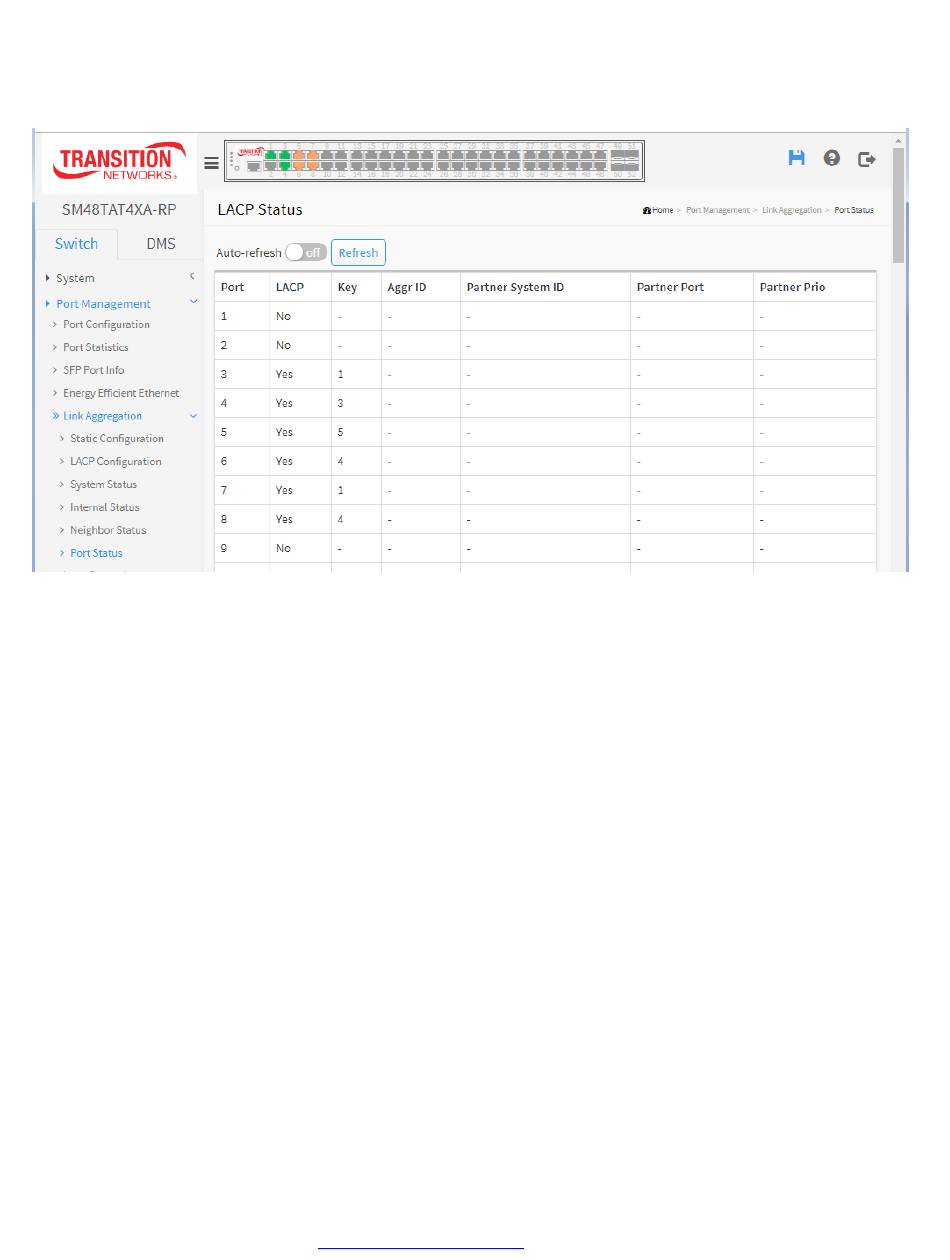Open the Port Management breadcrumb link
This screenshot has width=950, height=1260.
coord(717,210)
